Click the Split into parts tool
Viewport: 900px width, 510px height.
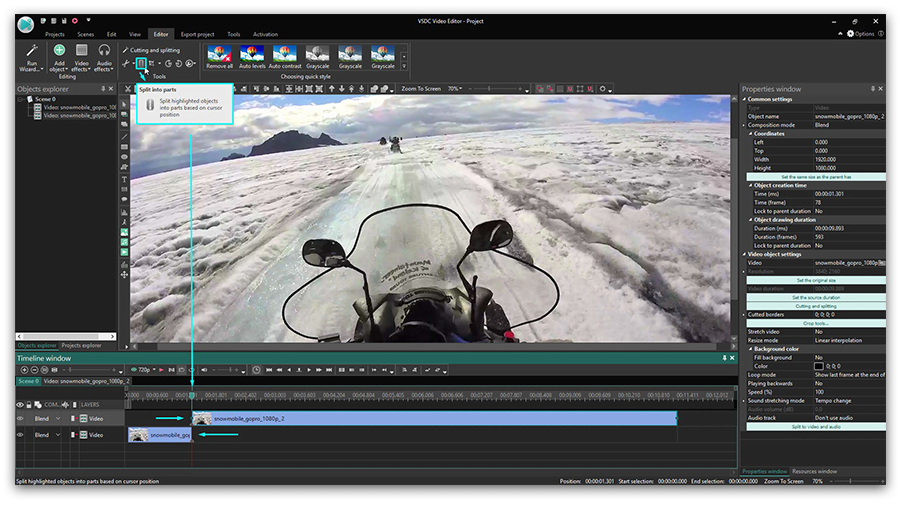point(141,63)
